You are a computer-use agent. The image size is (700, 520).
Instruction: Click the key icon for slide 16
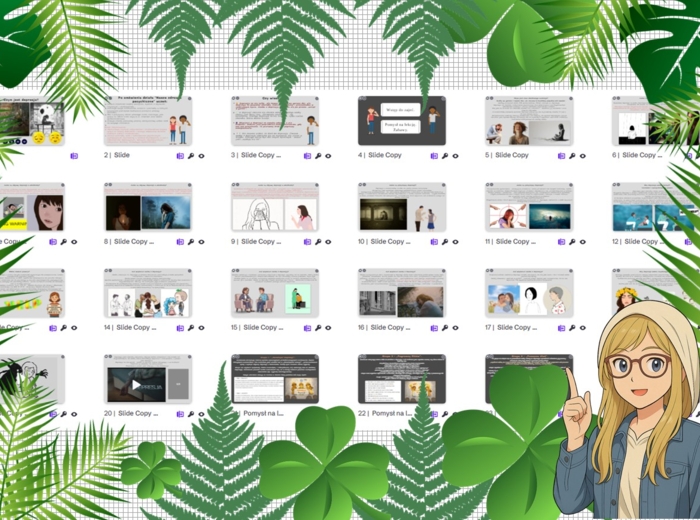[445, 328]
